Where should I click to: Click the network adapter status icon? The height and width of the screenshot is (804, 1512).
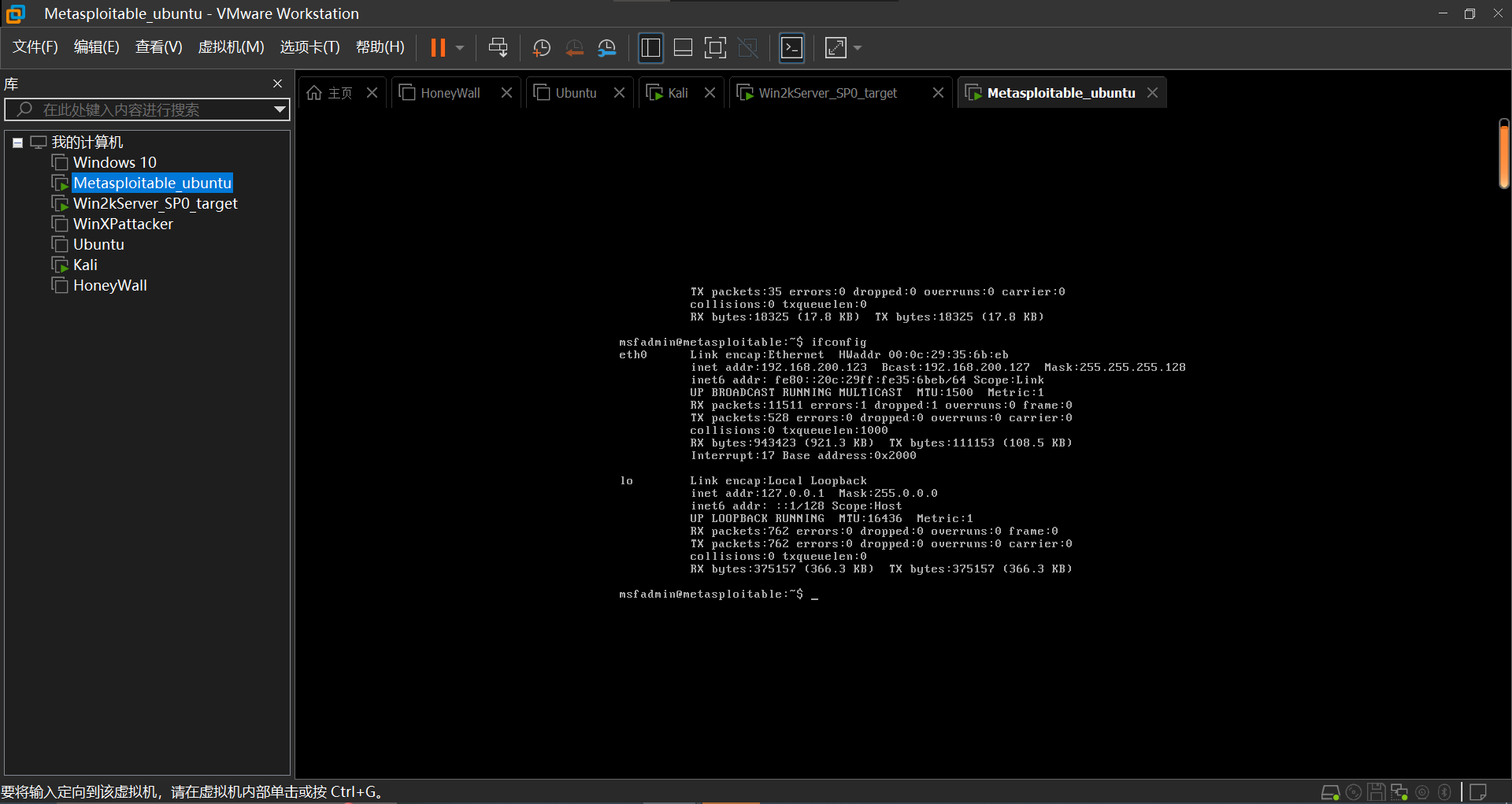tap(1399, 792)
